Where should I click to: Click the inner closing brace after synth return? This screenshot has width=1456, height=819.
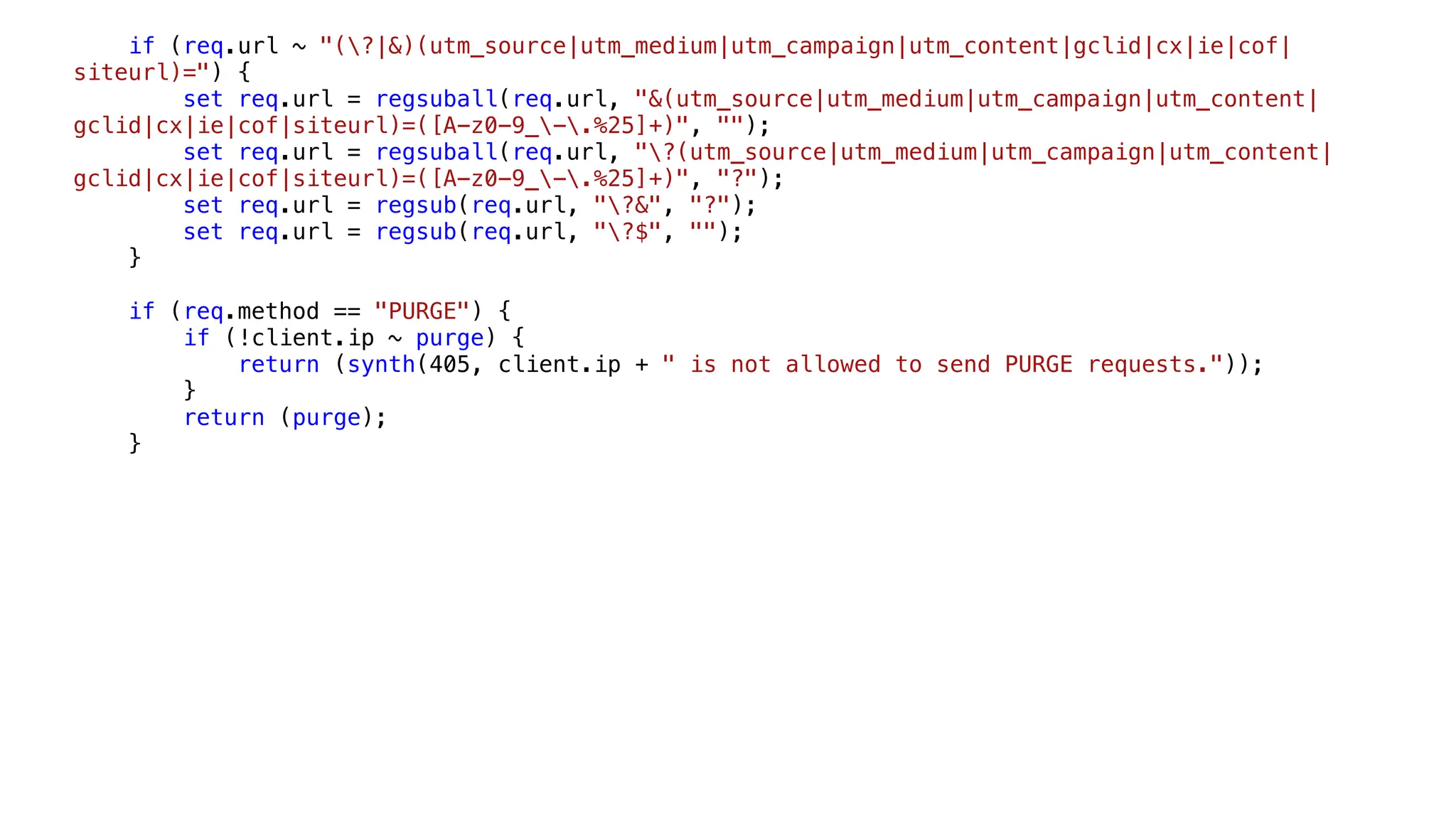click(x=190, y=390)
